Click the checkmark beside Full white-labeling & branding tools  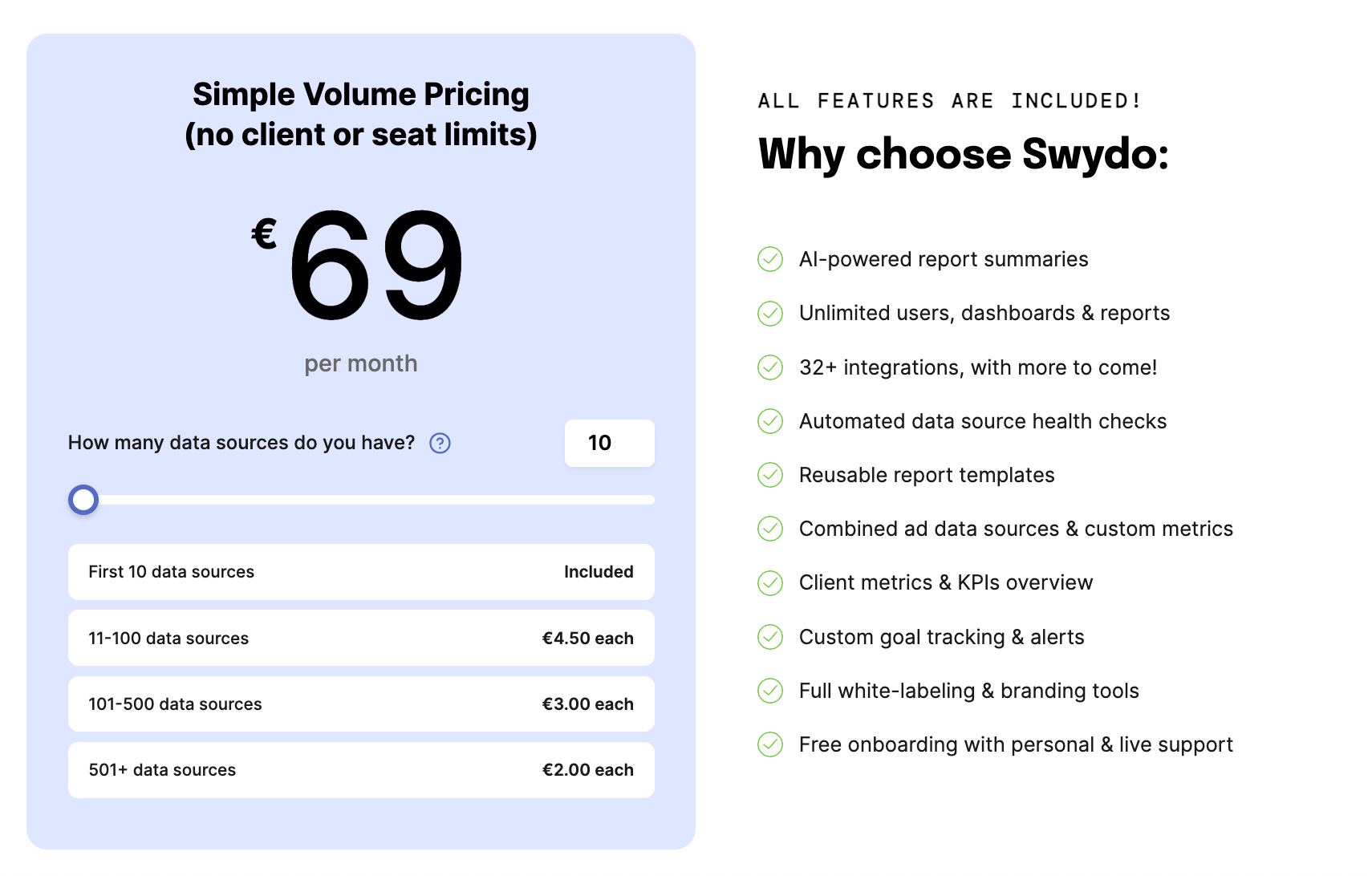[770, 691]
